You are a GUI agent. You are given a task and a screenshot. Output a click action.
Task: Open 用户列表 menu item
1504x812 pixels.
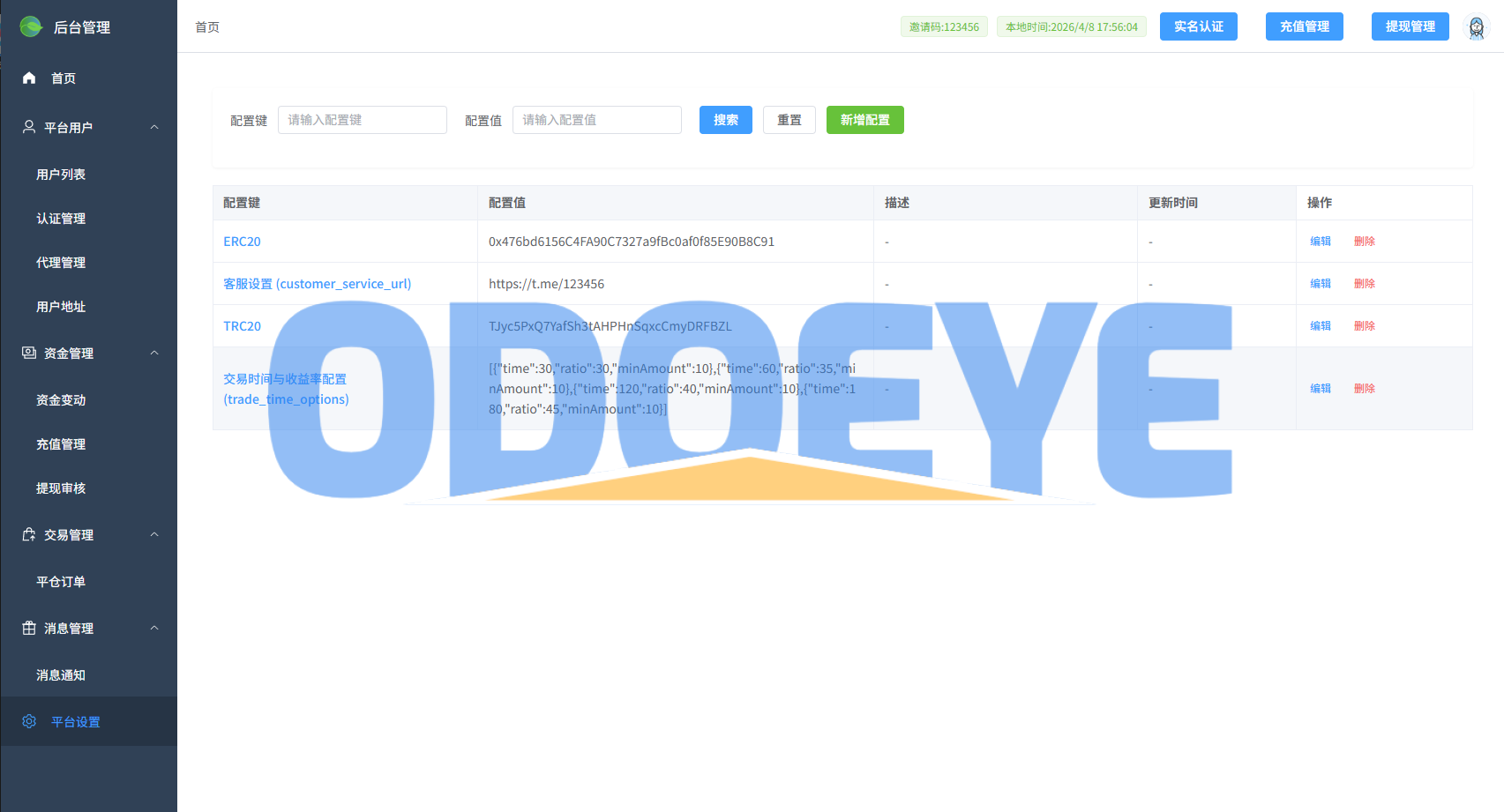click(88, 175)
